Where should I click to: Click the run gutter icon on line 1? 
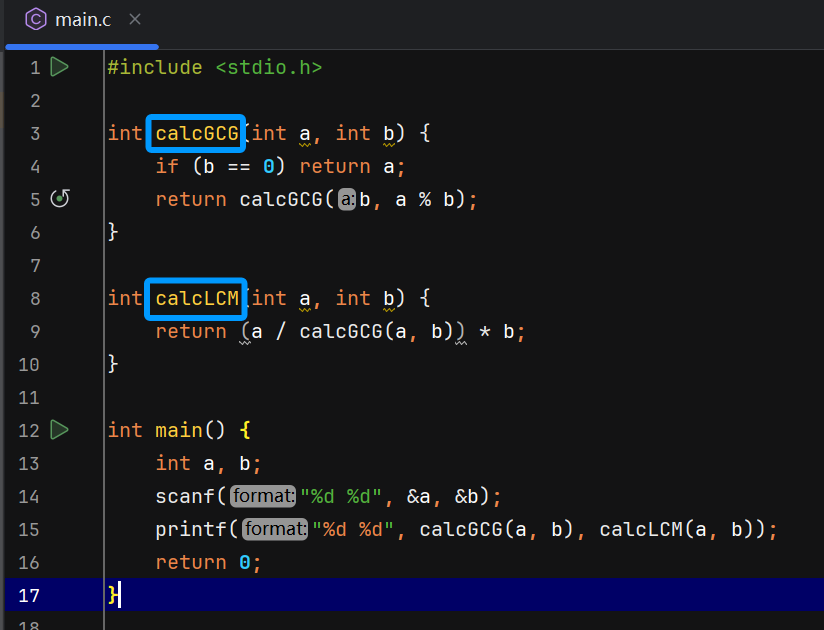(59, 67)
